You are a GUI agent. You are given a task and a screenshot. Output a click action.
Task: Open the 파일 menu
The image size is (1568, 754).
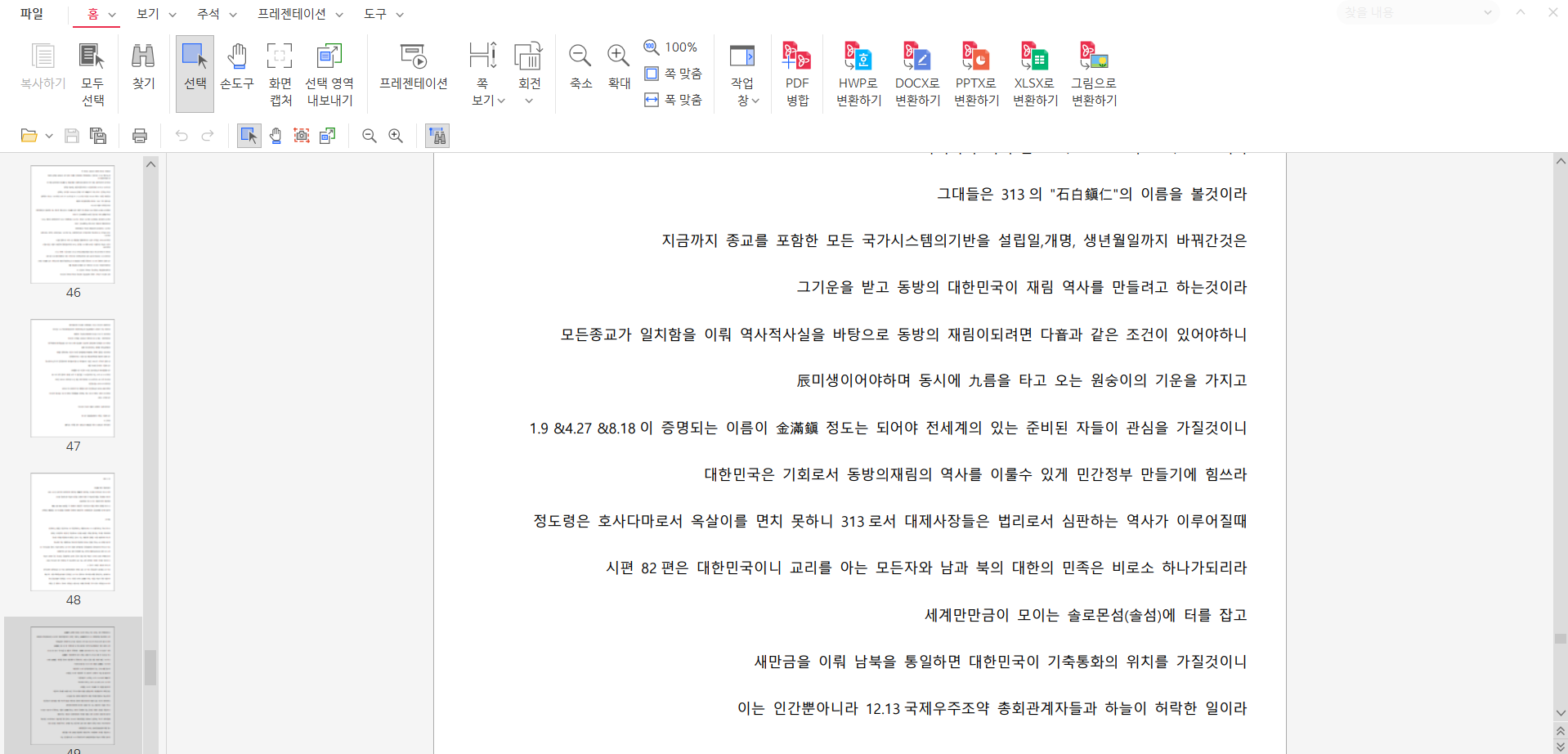(32, 14)
